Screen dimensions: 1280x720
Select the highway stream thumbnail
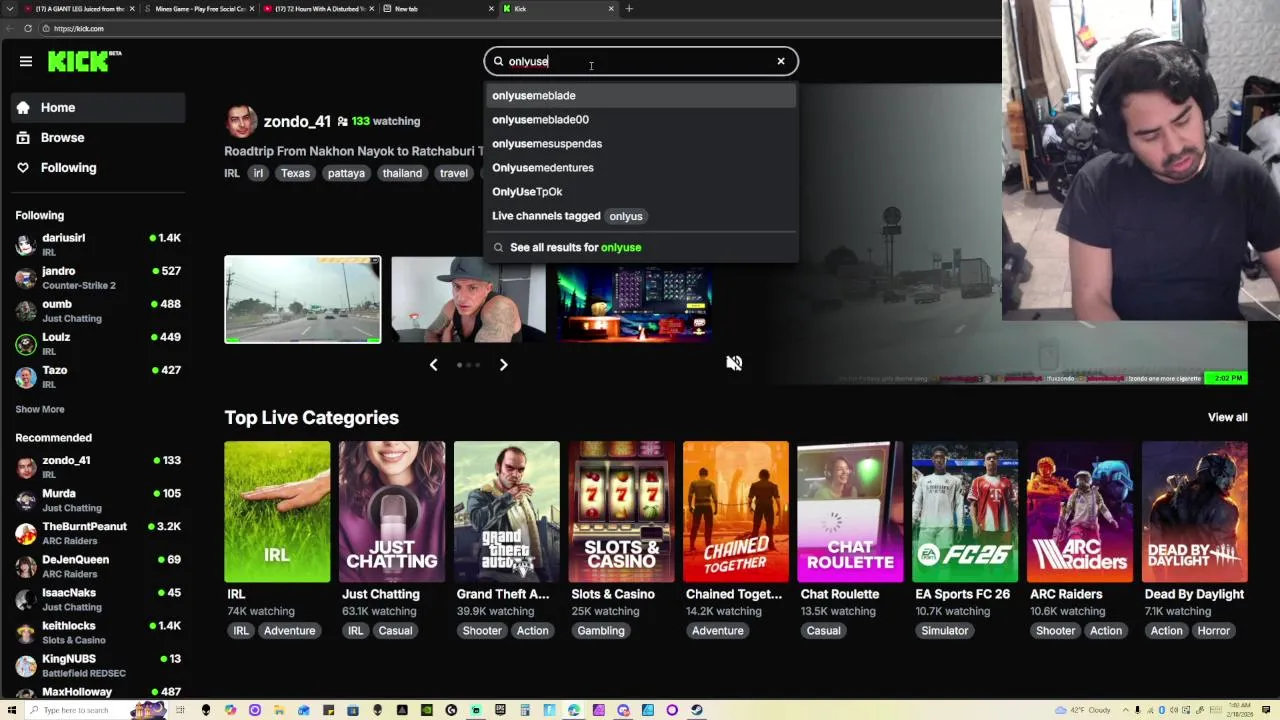303,299
